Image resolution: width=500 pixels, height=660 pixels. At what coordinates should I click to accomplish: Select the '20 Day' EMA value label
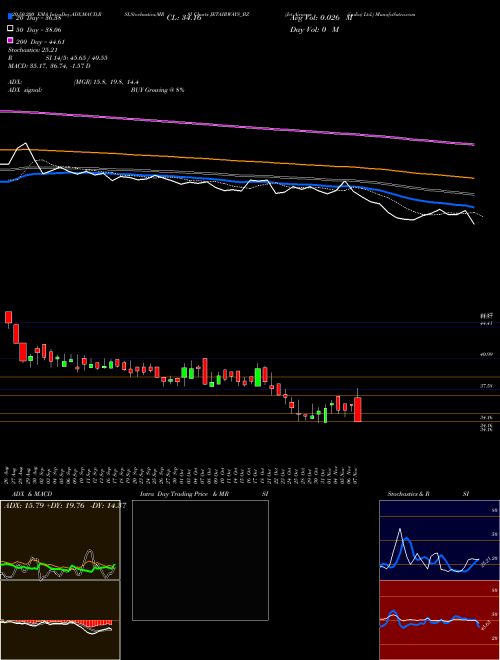tap(39, 18)
